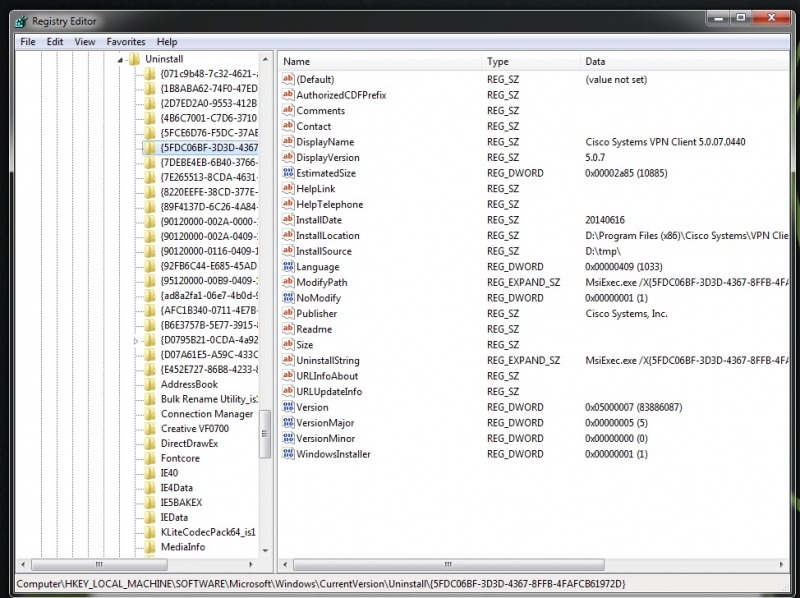Viewport: 800px width, 598px height.
Task: Click the string icon beside AuthorizedCDFPrefix
Action: coord(288,95)
